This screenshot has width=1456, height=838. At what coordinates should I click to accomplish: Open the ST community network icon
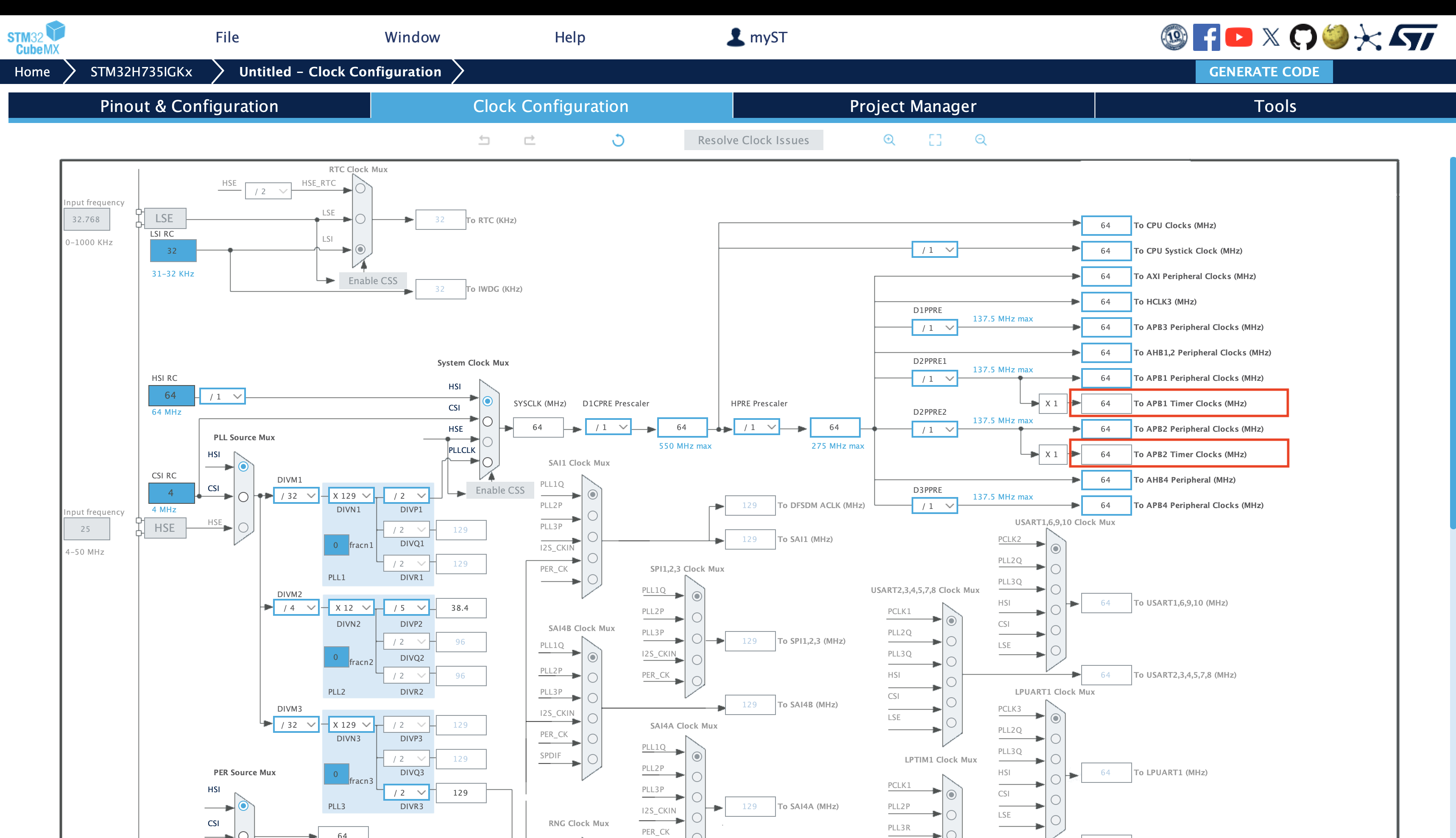1368,37
